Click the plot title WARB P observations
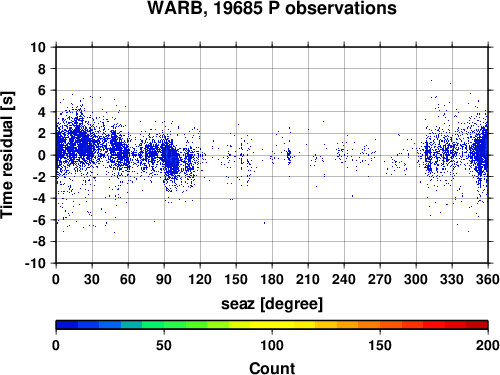This screenshot has width=500, height=375. pos(272,8)
